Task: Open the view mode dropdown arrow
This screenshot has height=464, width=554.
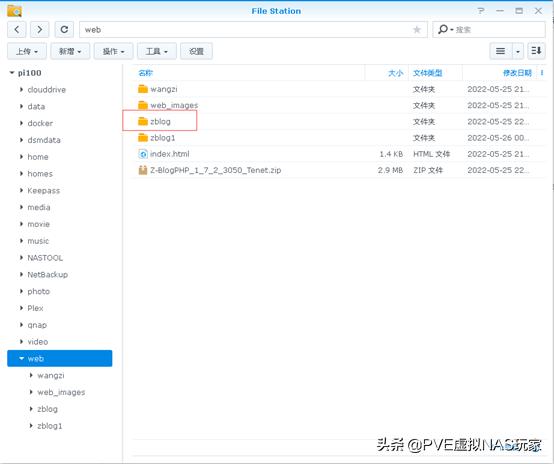Action: [x=518, y=52]
